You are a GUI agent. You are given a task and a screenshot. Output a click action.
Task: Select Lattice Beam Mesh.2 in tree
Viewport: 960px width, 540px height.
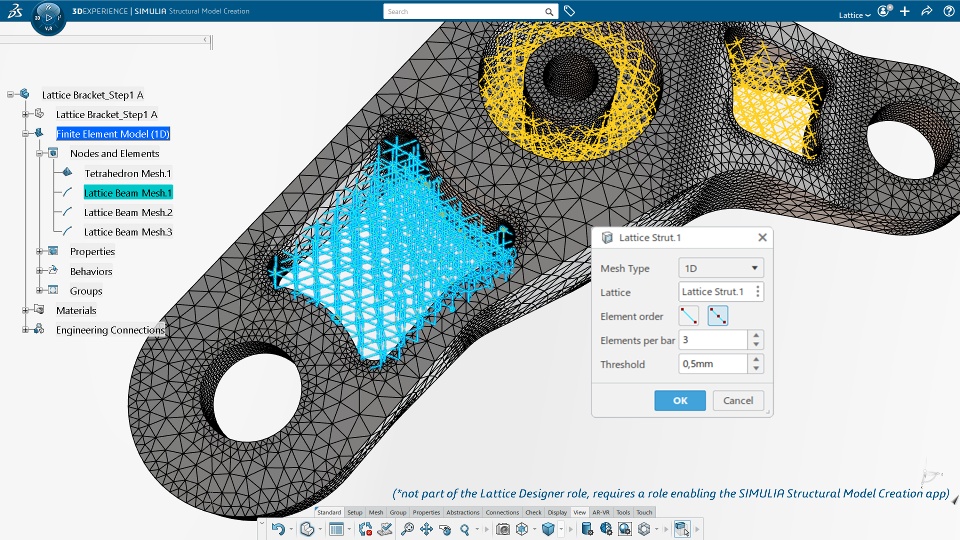pos(128,212)
